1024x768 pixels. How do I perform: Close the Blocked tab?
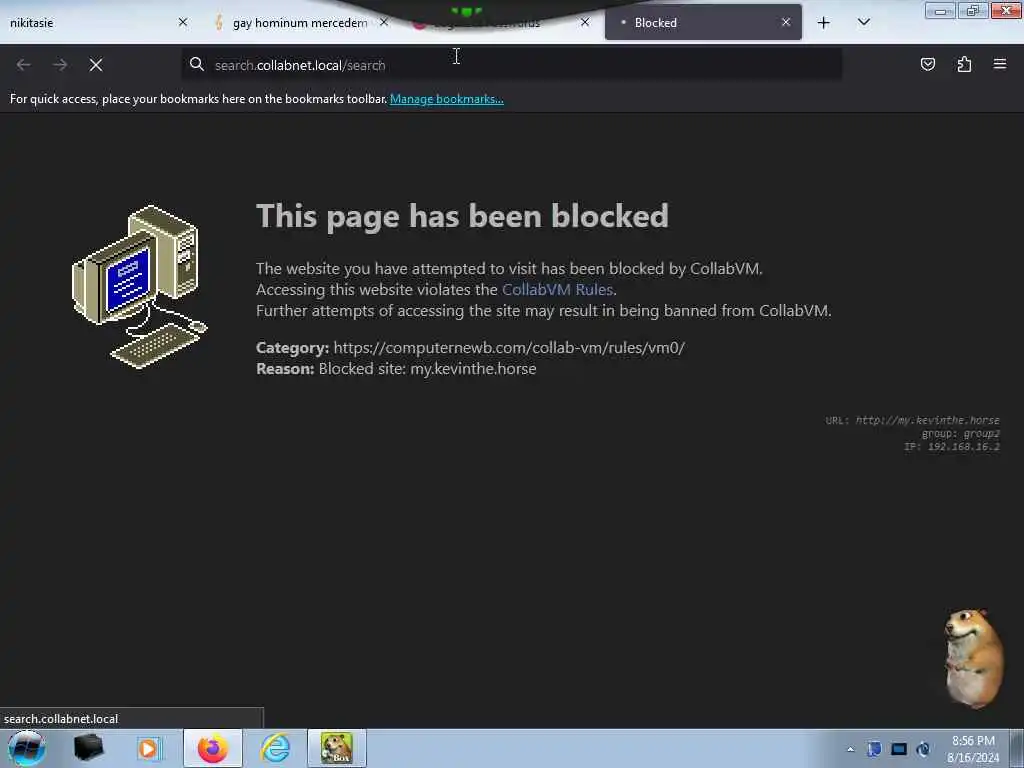tap(786, 22)
